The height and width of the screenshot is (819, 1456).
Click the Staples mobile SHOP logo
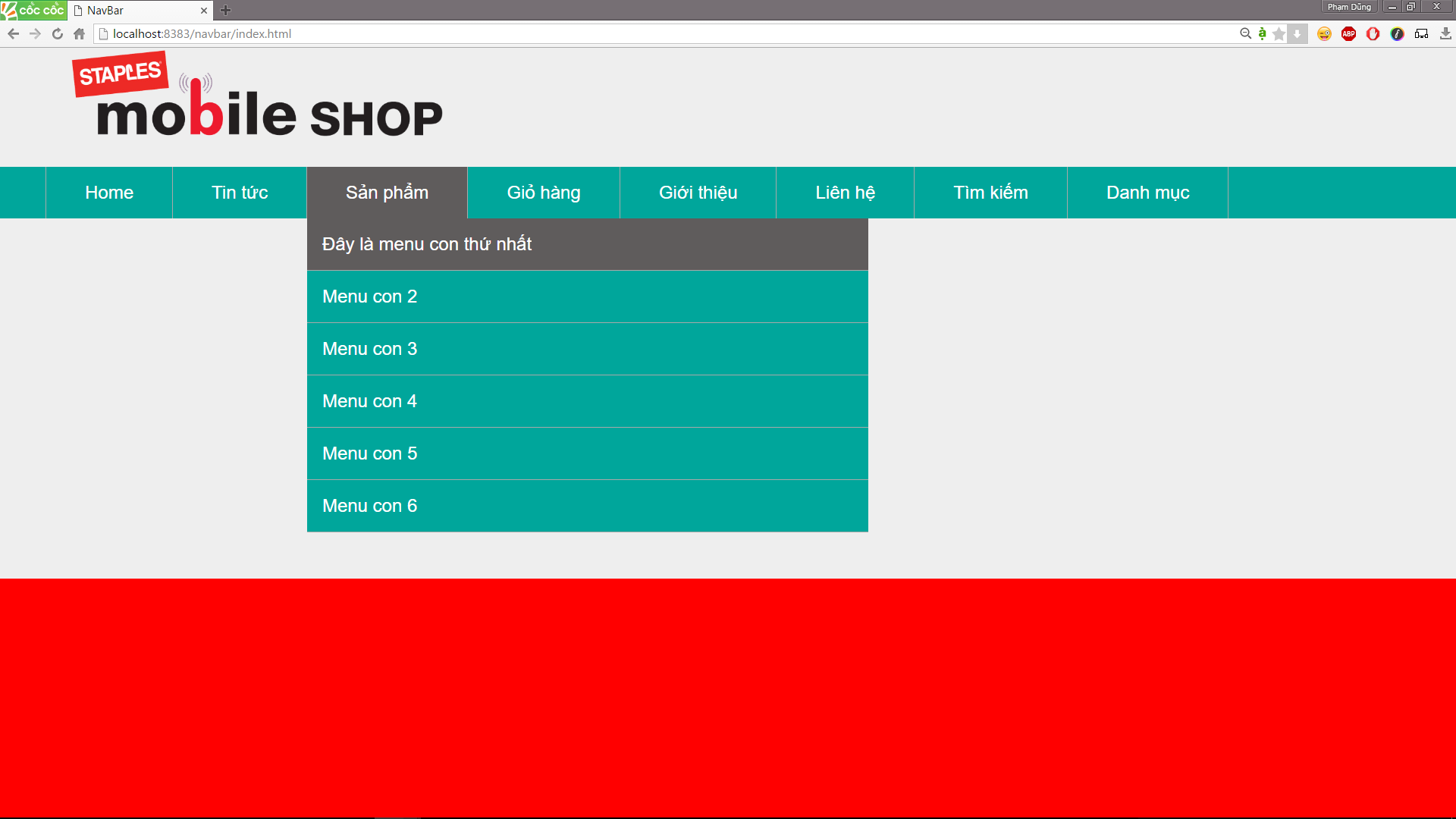[x=258, y=99]
